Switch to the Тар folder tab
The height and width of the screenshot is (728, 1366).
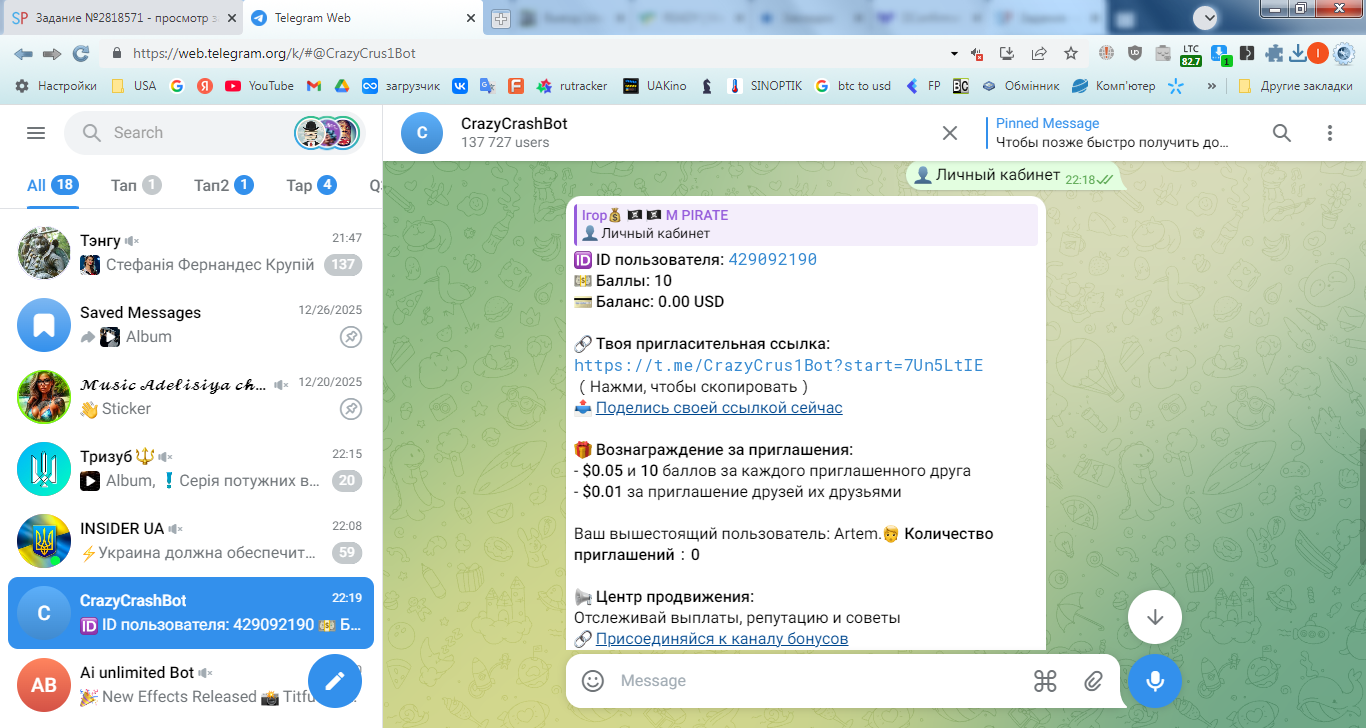[311, 185]
